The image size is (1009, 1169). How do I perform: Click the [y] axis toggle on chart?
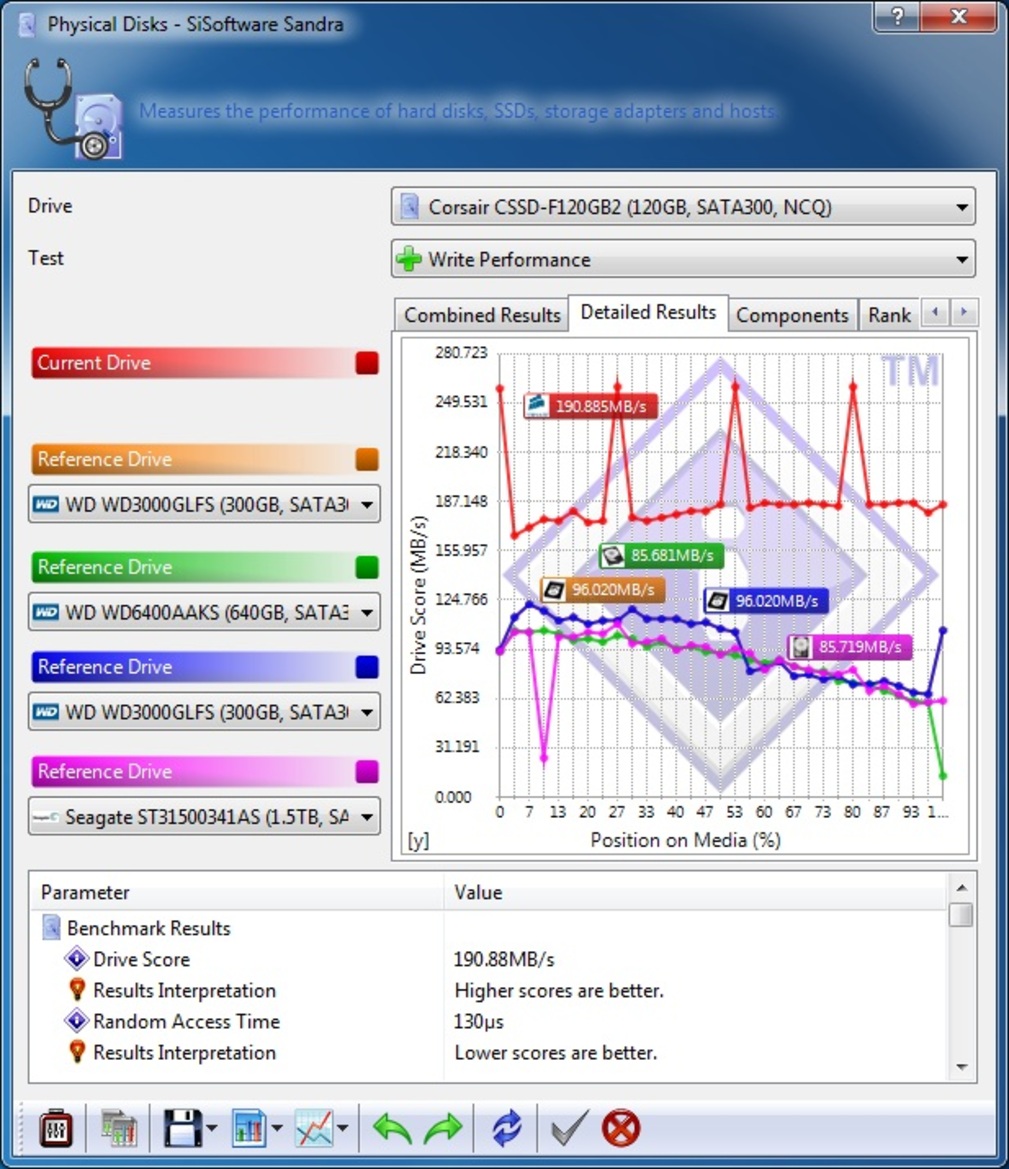[418, 840]
